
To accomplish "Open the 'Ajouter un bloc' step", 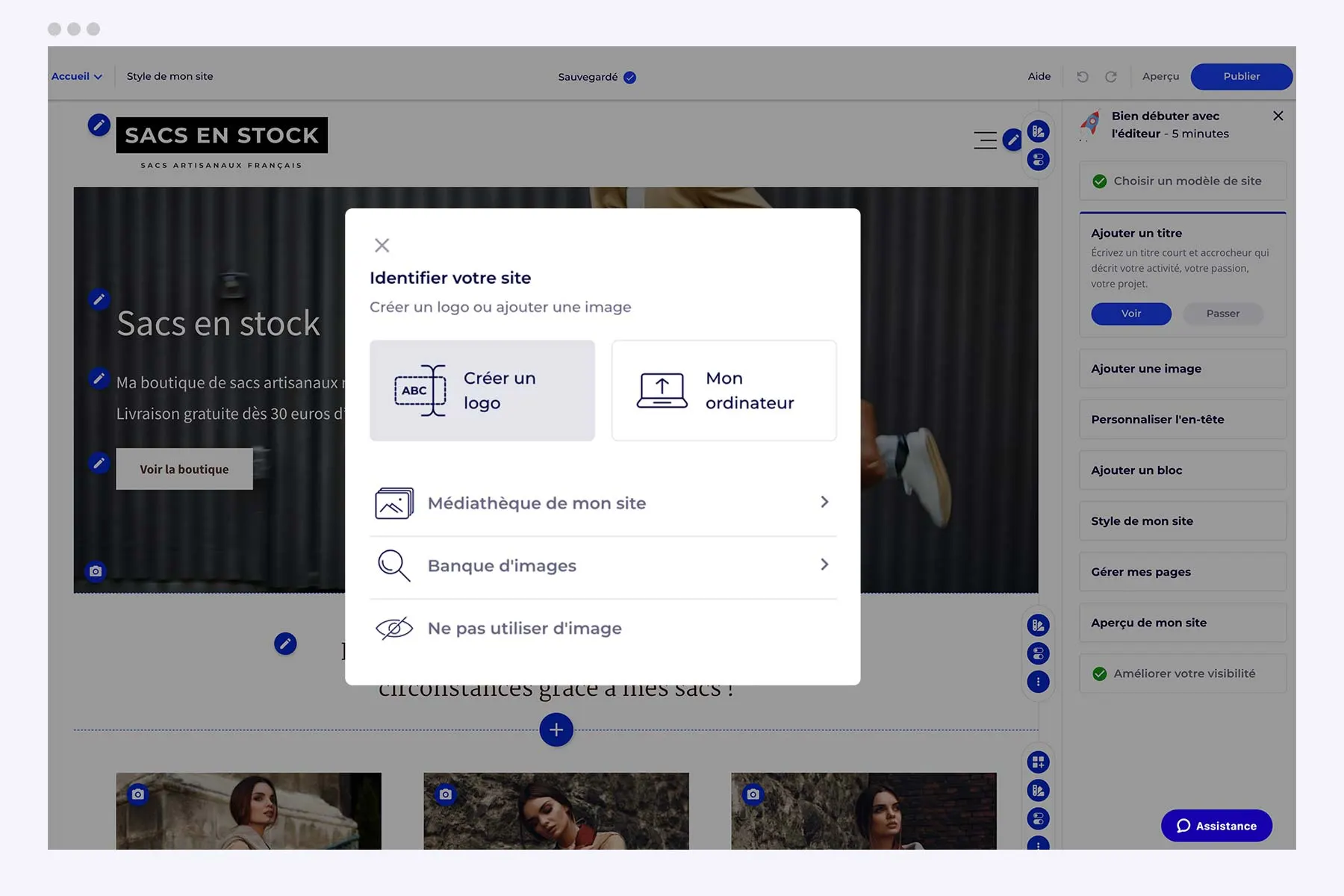I will coord(1183,470).
